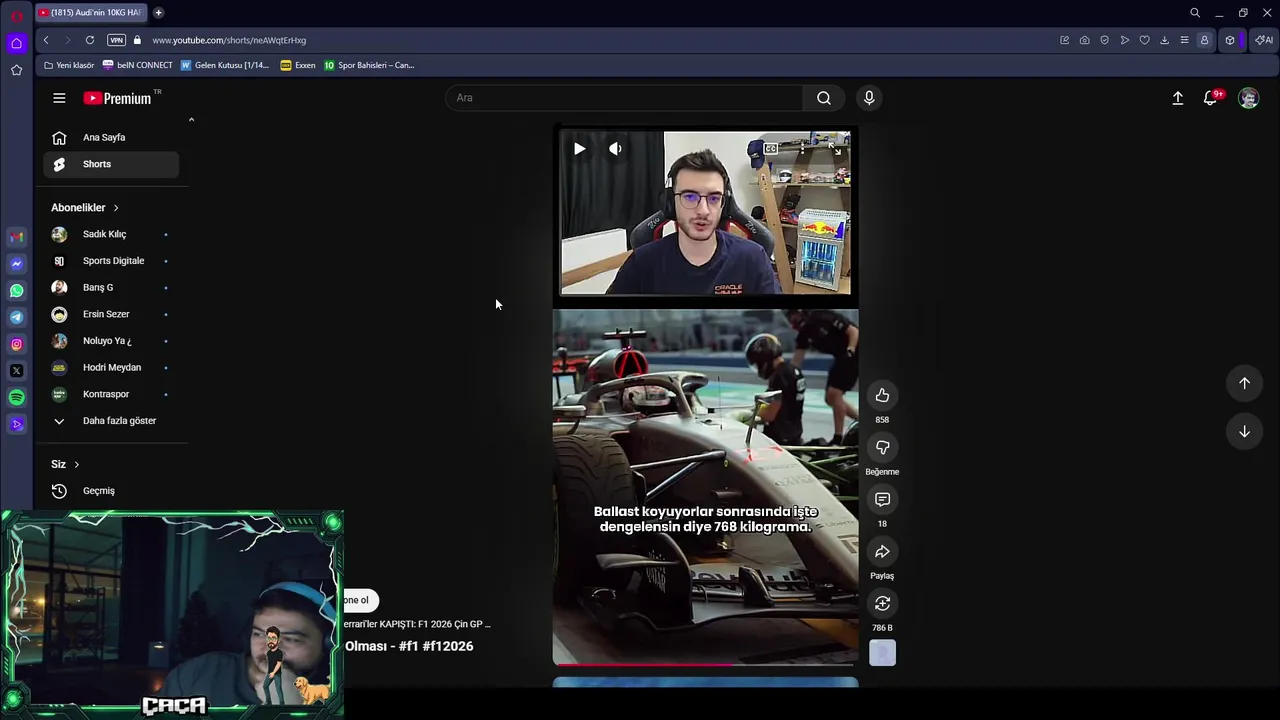Toggle the VPN badge in address bar
The width and height of the screenshot is (1280, 720).
pos(116,40)
